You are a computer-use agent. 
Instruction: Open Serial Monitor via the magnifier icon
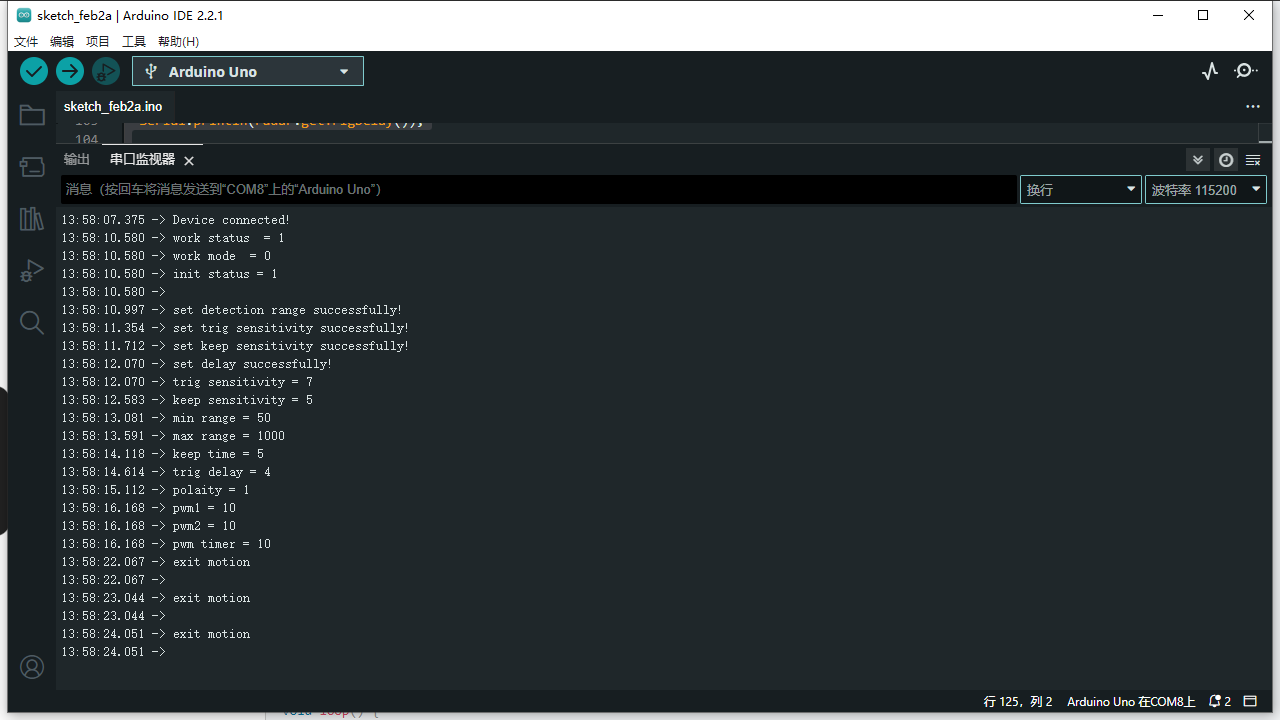[x=1246, y=71]
